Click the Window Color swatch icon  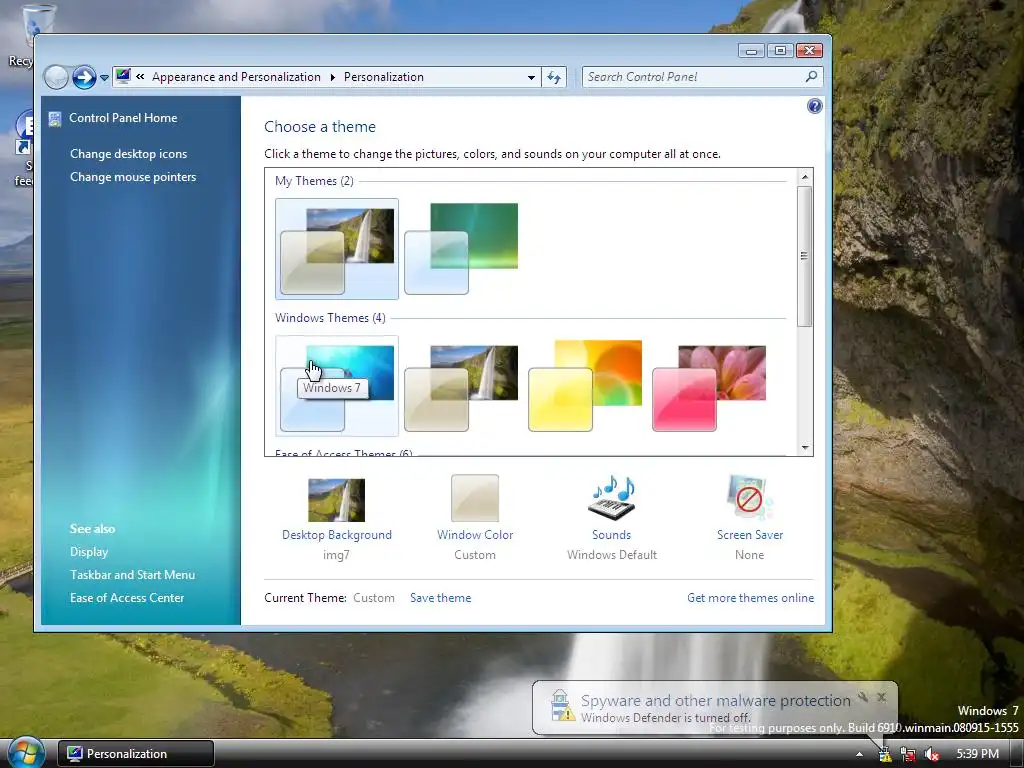[x=475, y=498]
